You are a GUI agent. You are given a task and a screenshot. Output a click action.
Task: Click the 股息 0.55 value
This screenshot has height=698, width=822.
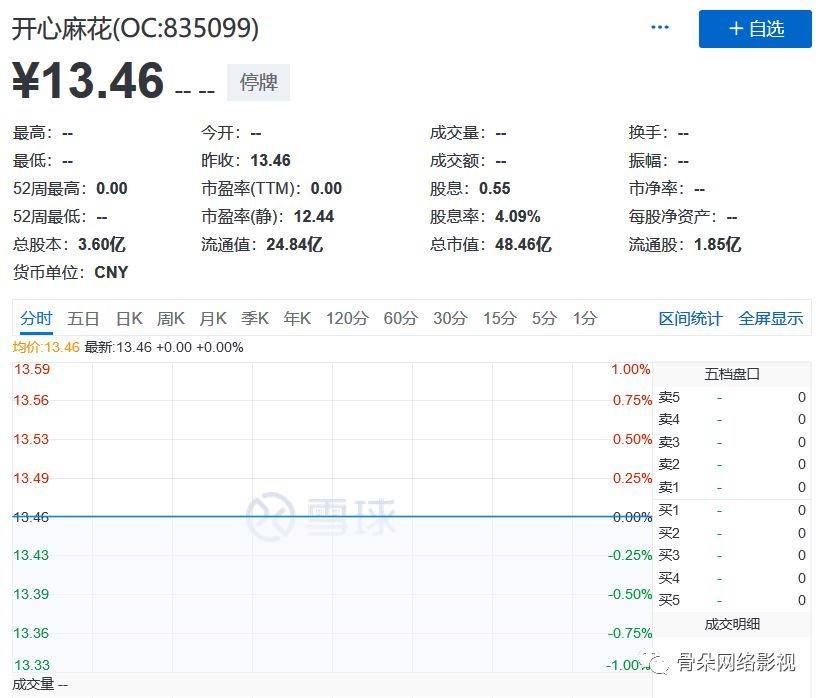(x=494, y=188)
